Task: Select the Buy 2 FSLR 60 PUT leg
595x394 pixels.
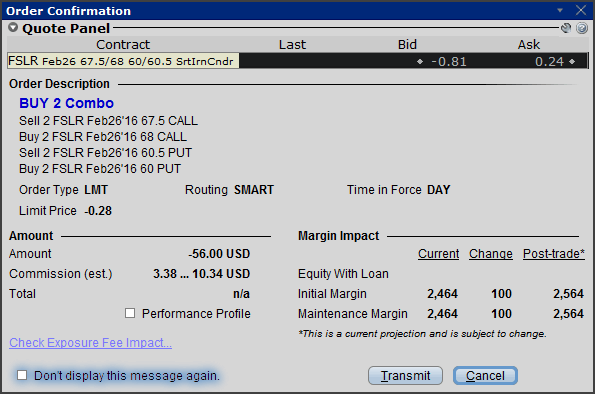Action: [100, 169]
